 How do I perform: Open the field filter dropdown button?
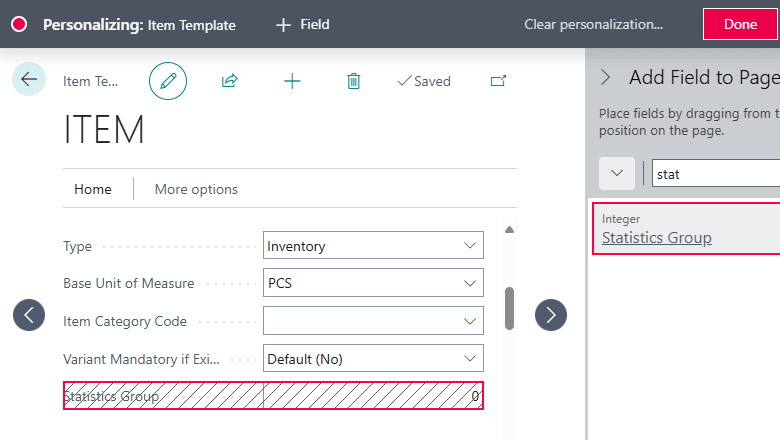[617, 173]
